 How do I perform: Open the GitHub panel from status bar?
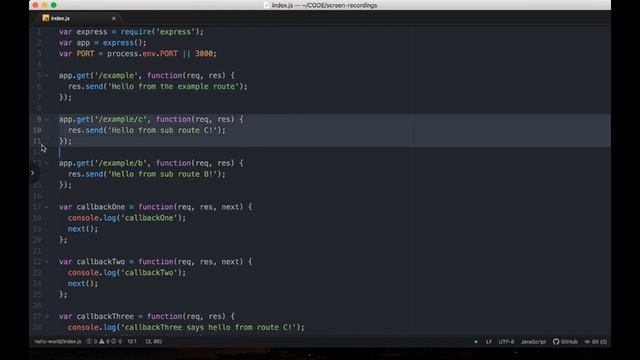point(565,342)
